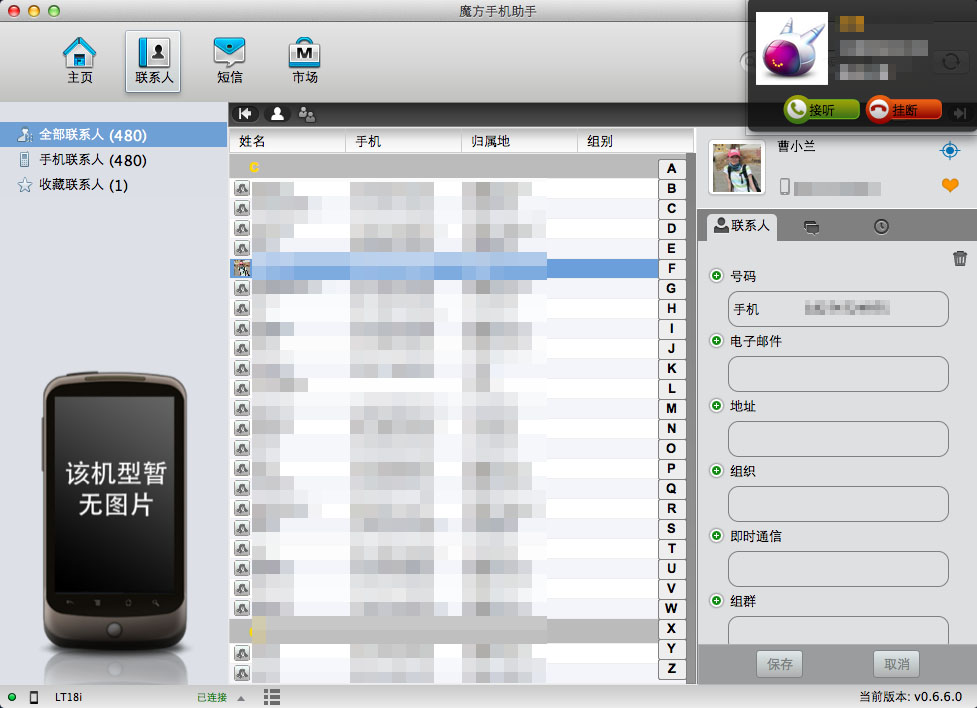Answer the call with 接听 button

pyautogui.click(x=821, y=110)
